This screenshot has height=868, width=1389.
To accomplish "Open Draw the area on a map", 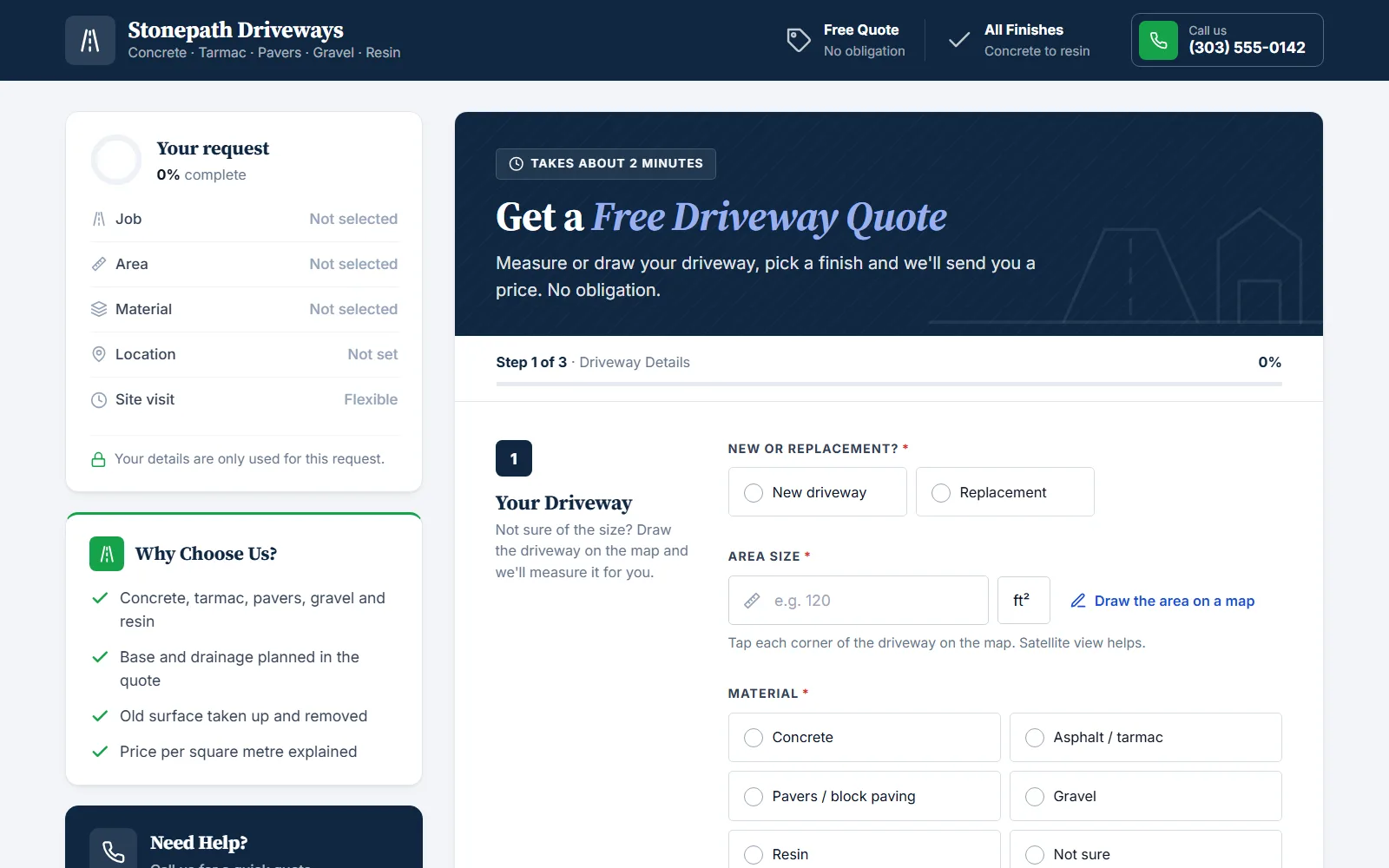I will pyautogui.click(x=1162, y=601).
